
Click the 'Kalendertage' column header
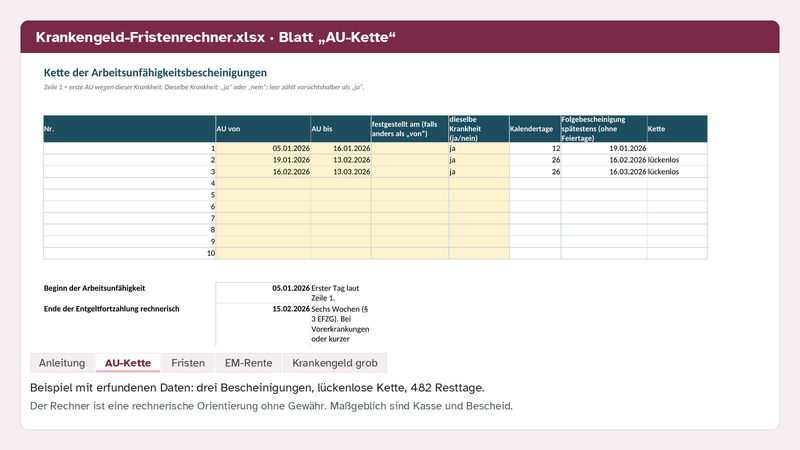coord(535,129)
